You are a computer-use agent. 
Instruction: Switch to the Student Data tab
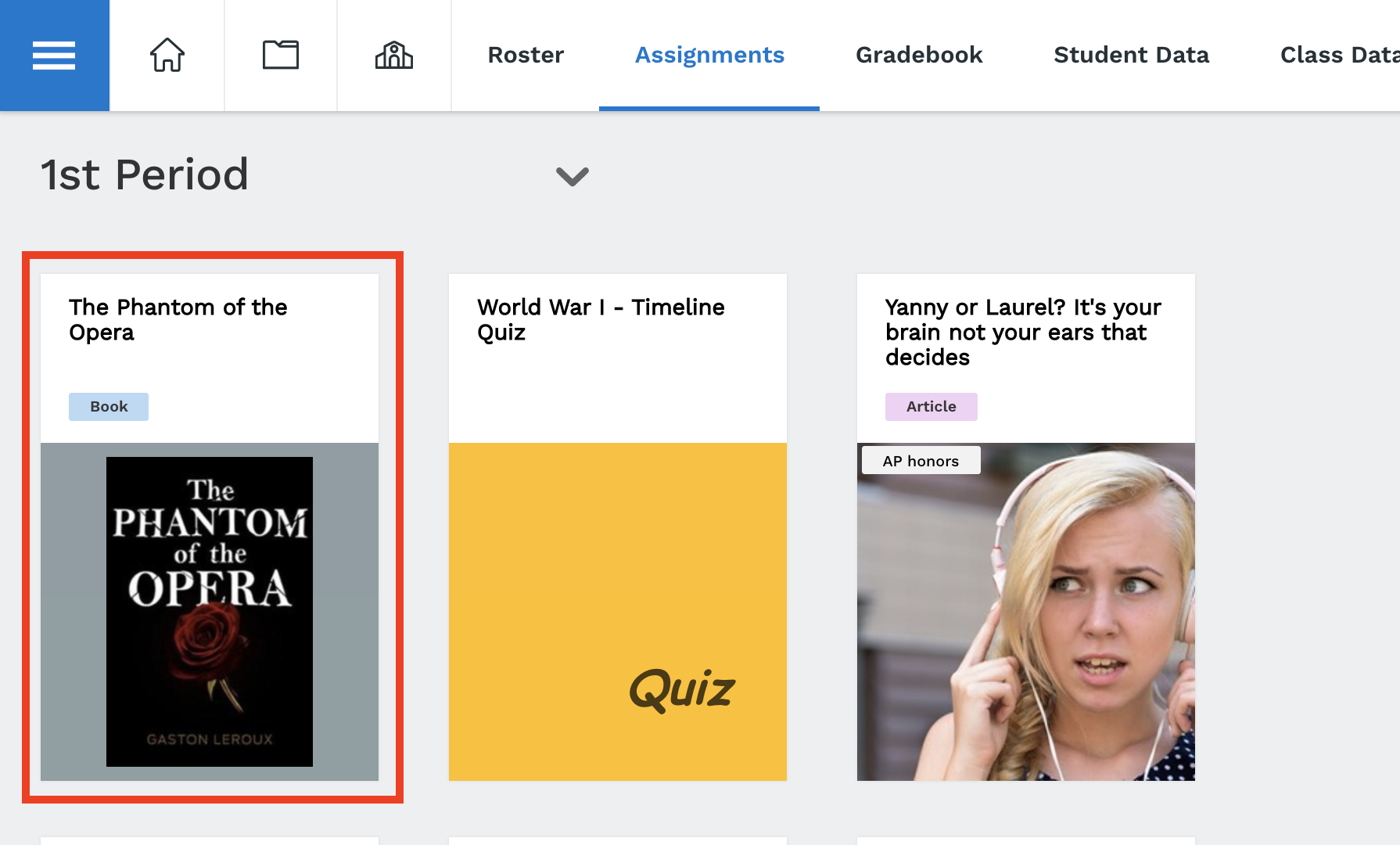coord(1131,56)
